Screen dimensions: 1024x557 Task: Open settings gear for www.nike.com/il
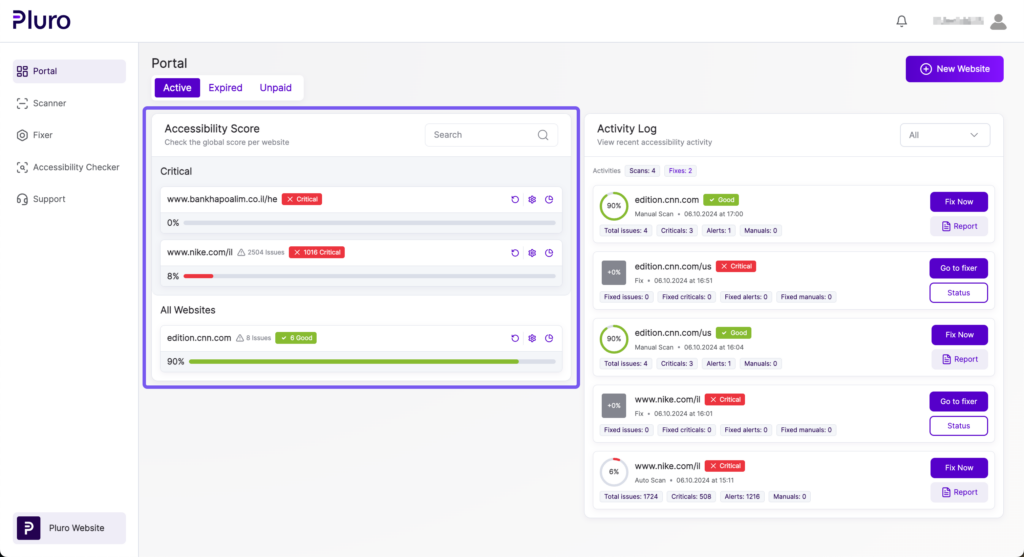[x=532, y=252]
